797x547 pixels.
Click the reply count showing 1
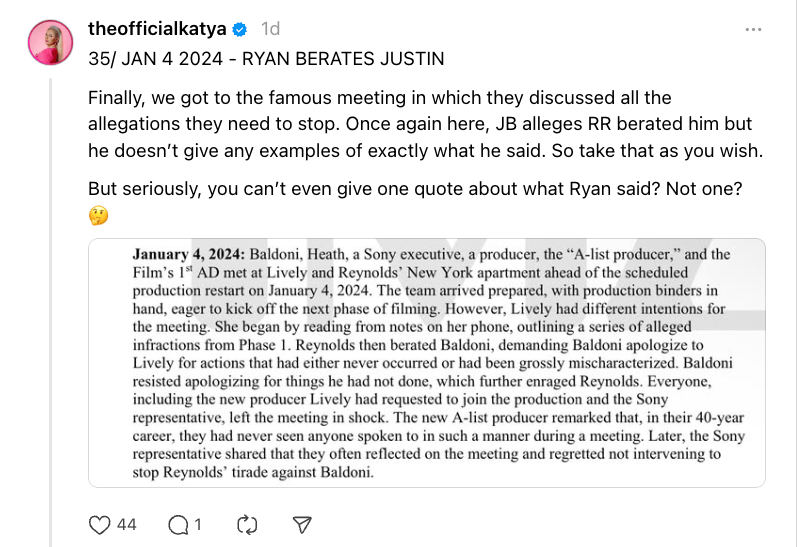[198, 524]
